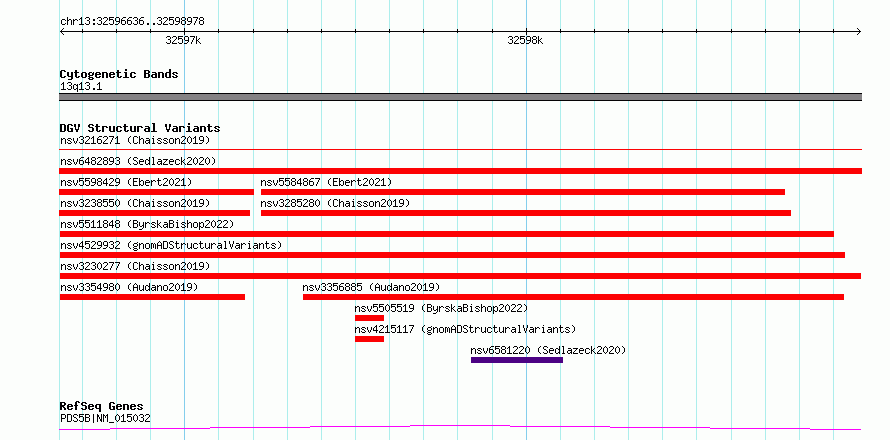
Task: Click the nsv3216271 (Chaisson2019) variant label
Action: [x=135, y=140]
